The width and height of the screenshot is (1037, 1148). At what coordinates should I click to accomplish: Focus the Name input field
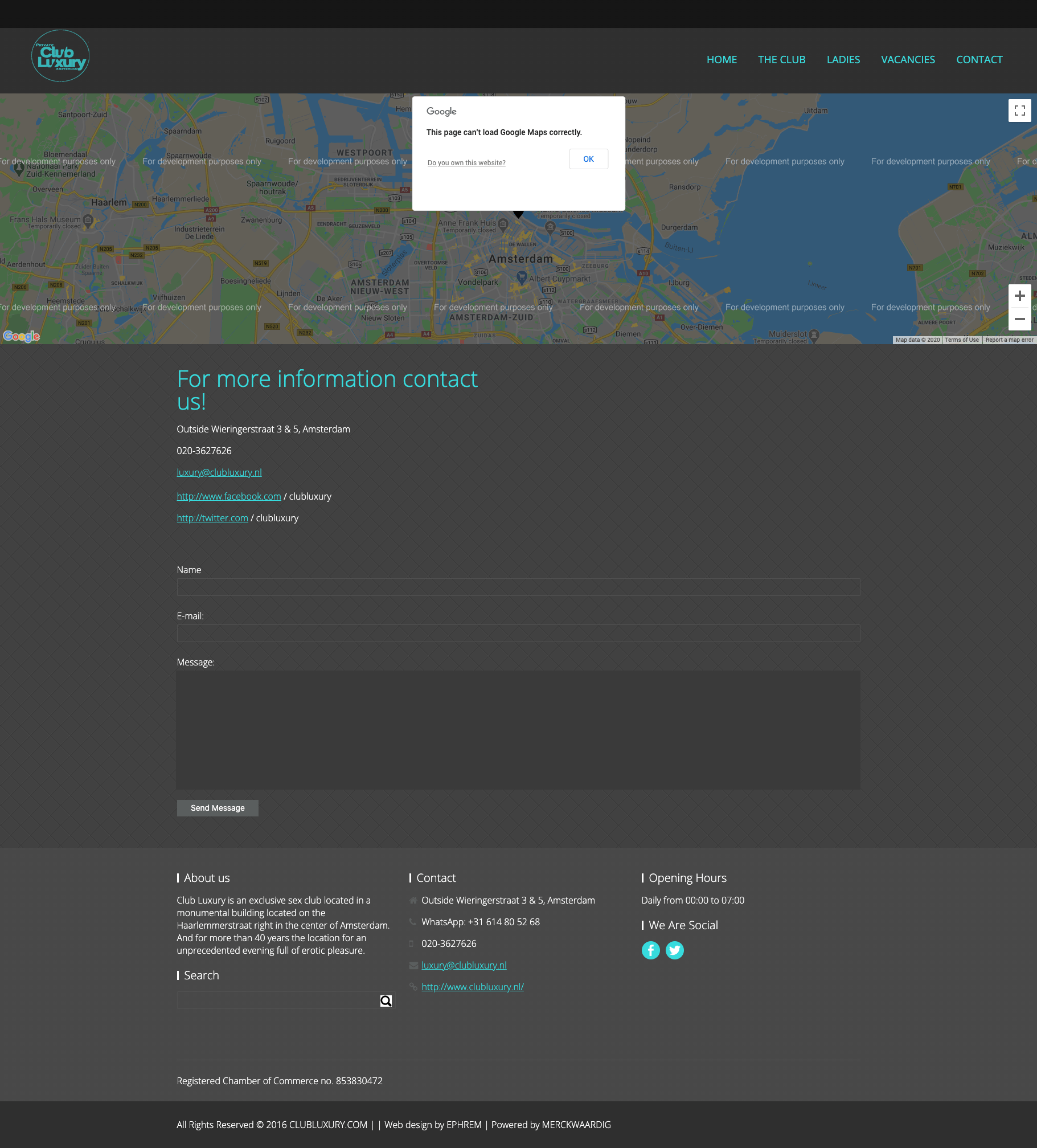pyautogui.click(x=518, y=587)
